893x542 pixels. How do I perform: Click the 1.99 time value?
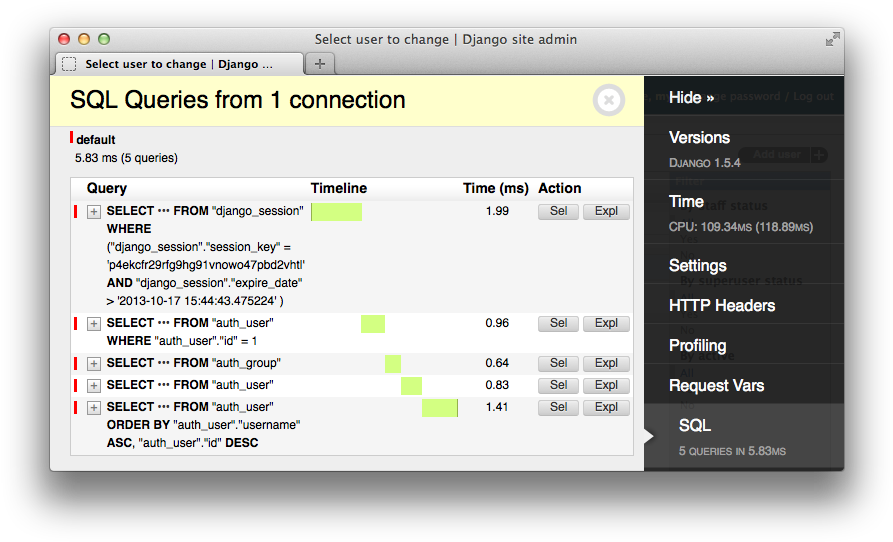(x=497, y=211)
